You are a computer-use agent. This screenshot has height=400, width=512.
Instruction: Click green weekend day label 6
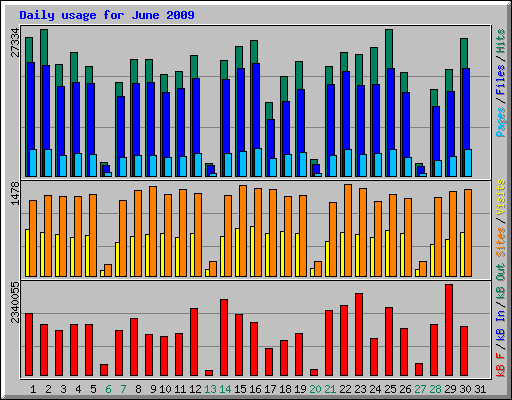click(x=108, y=389)
